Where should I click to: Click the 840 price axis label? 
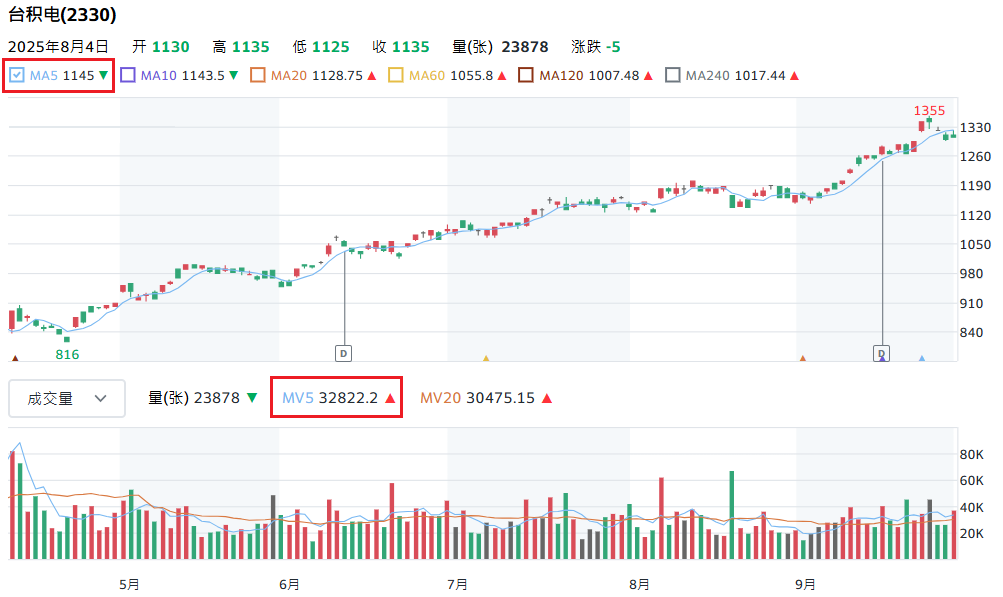(971, 332)
